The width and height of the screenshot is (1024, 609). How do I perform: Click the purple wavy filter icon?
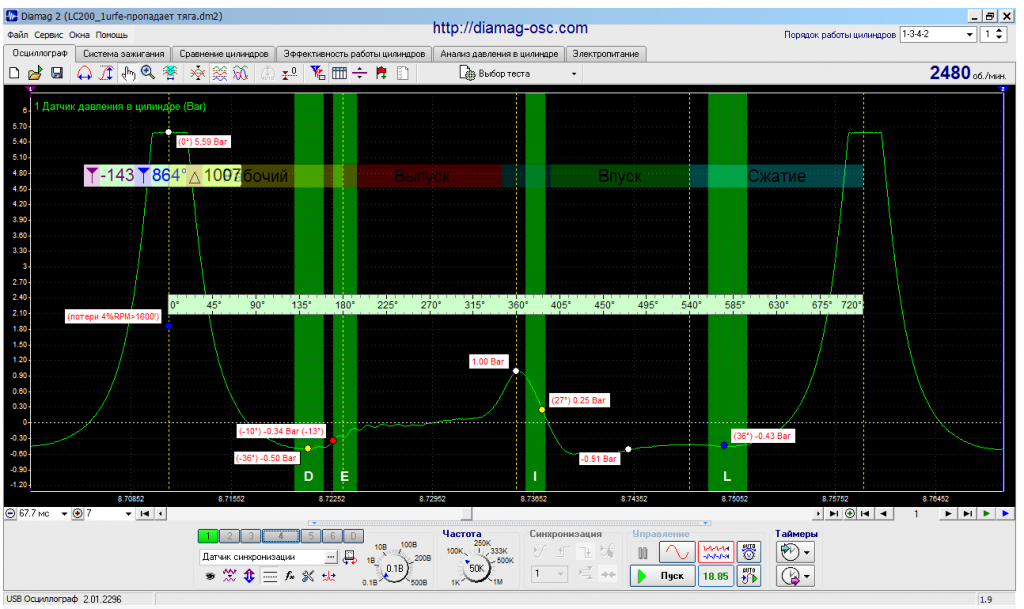click(229, 576)
